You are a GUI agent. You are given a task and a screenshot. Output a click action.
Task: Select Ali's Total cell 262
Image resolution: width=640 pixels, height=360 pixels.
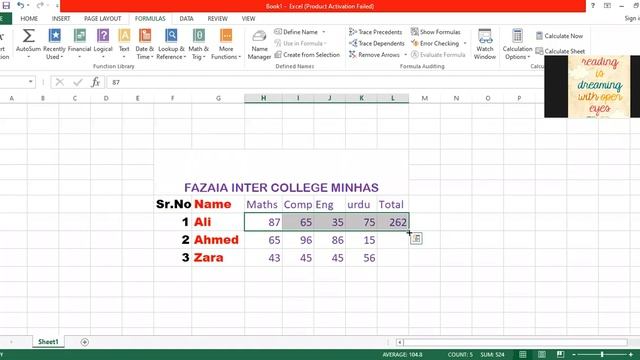(x=393, y=222)
